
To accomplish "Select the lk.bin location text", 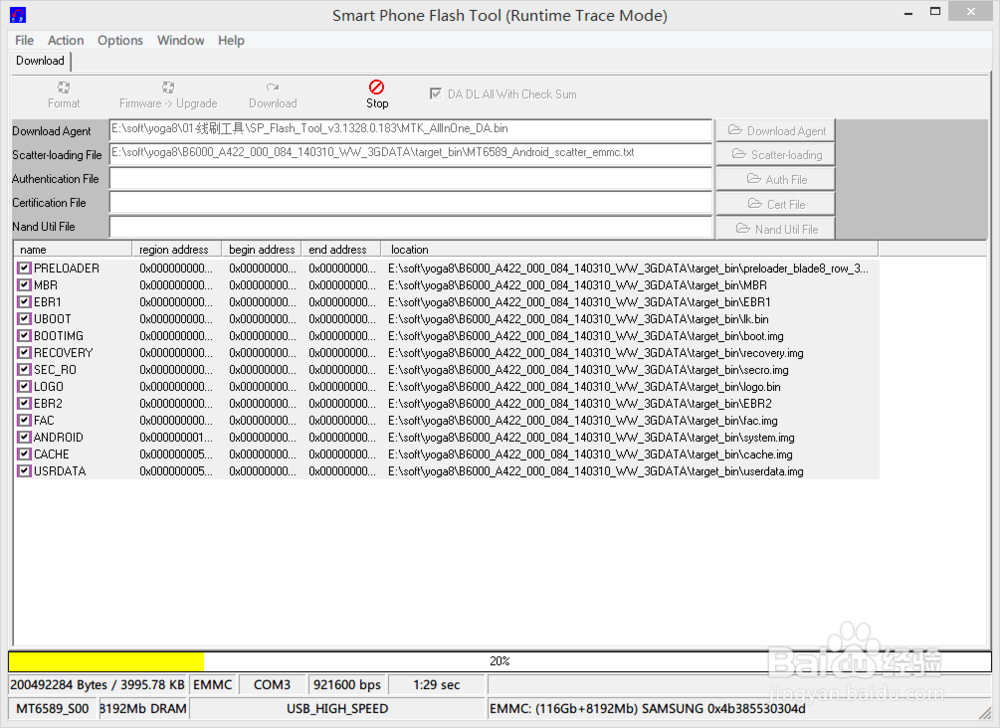I will pos(578,319).
